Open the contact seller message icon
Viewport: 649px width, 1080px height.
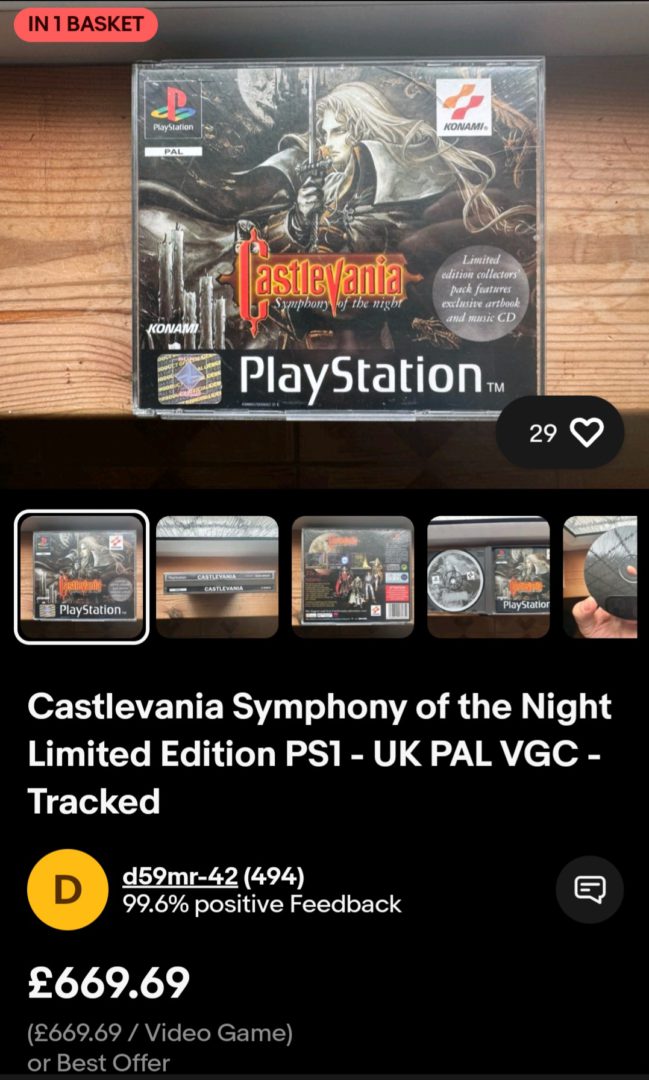pyautogui.click(x=590, y=890)
